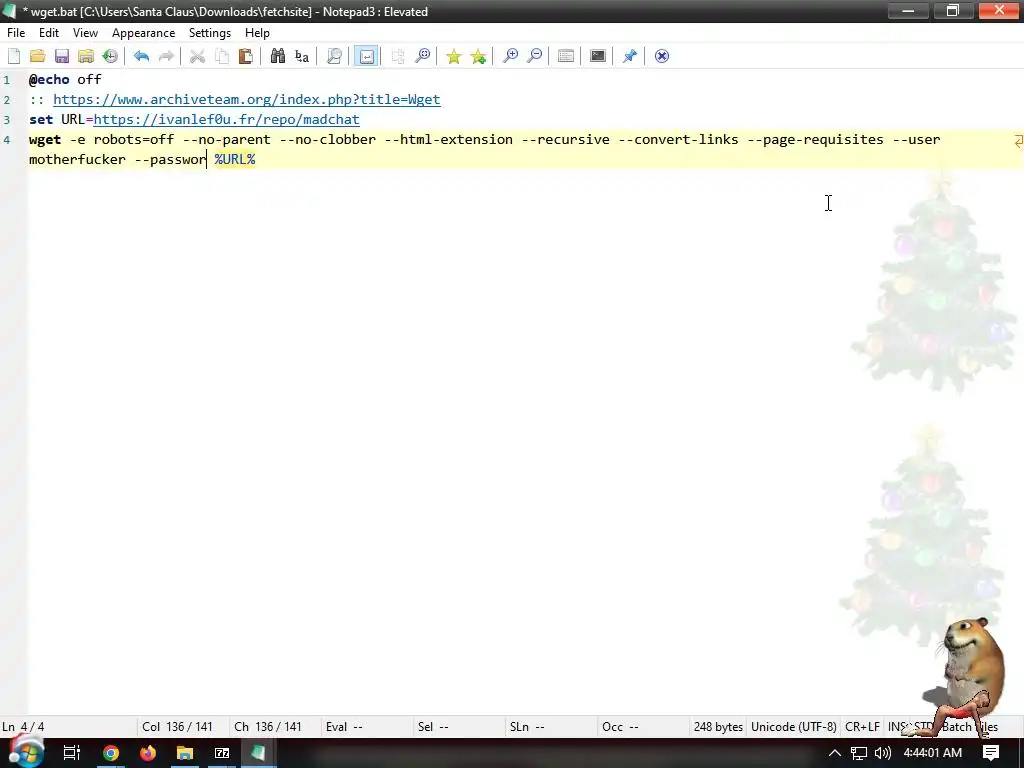Select the Notepad3 taskbar button
Viewport: 1024px width, 768px height.
(259, 753)
